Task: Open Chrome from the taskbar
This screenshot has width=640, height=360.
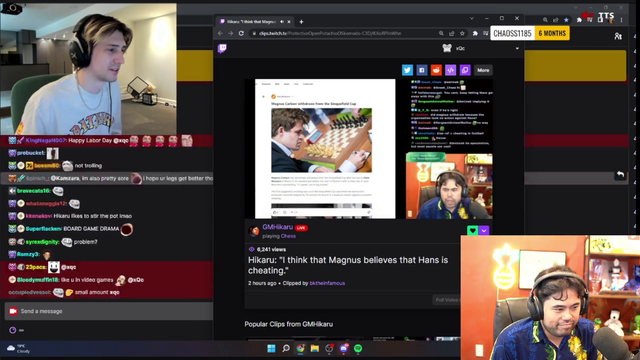Action: pyautogui.click(x=300, y=349)
